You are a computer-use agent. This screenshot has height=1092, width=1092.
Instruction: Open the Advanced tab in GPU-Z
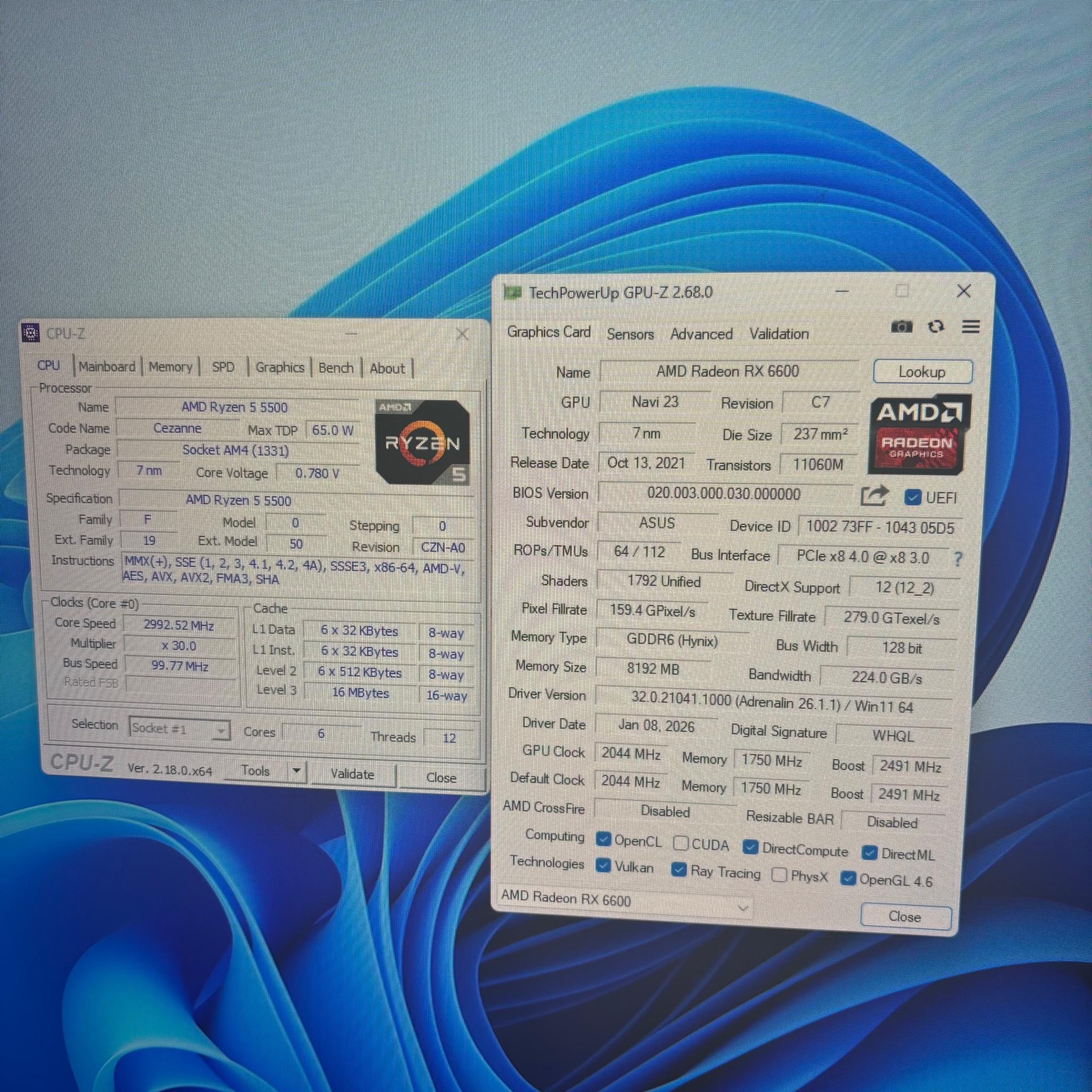tap(702, 334)
